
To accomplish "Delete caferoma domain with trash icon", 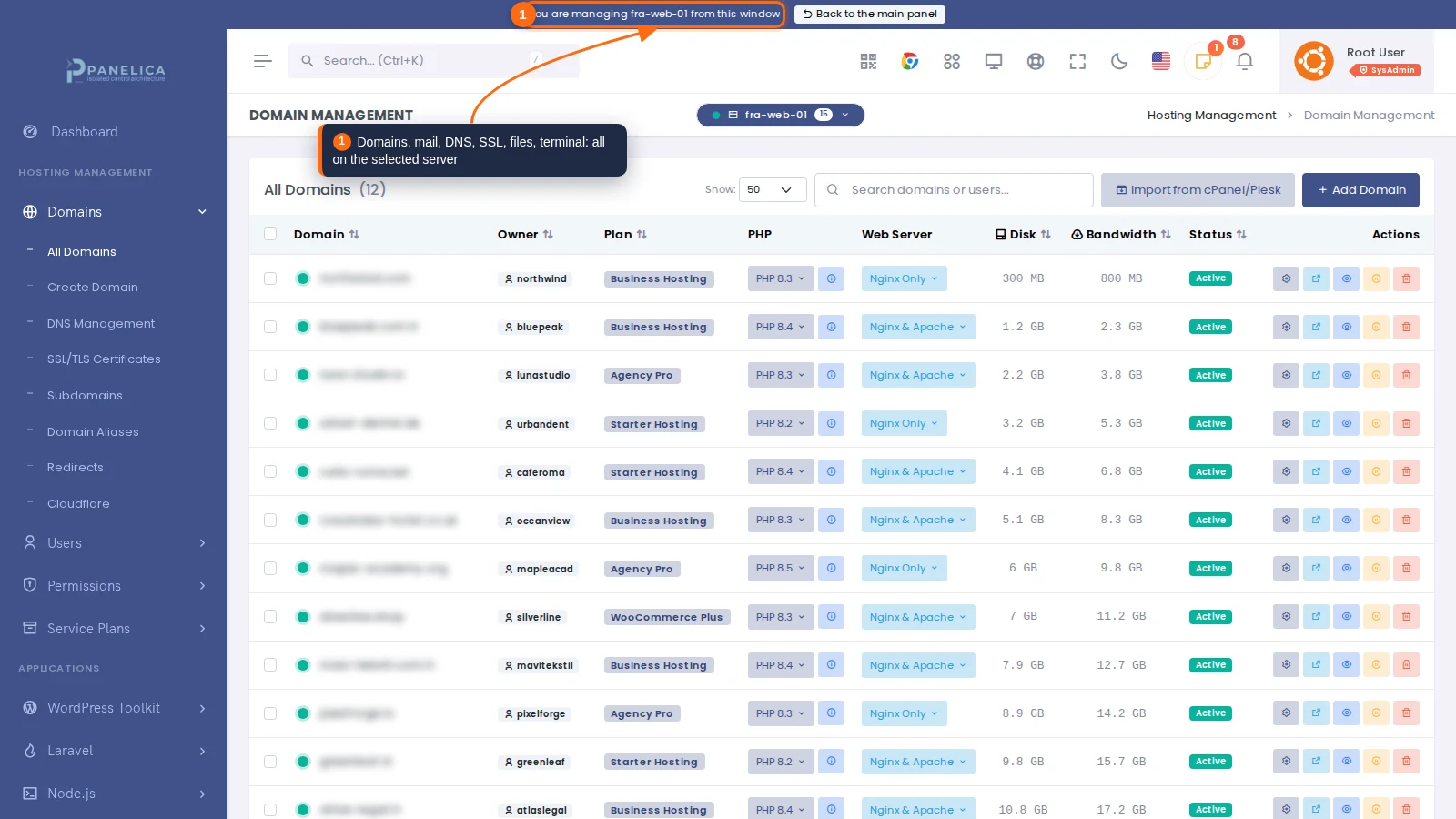I will pos(1406,471).
